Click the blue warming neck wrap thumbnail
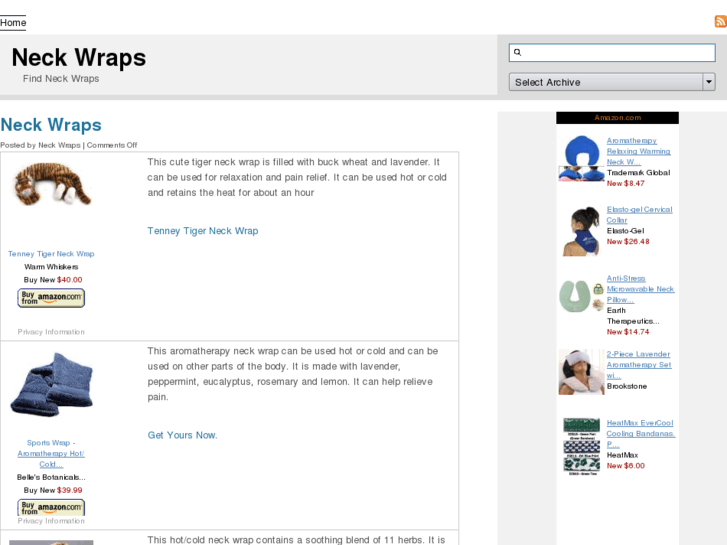 click(x=581, y=158)
